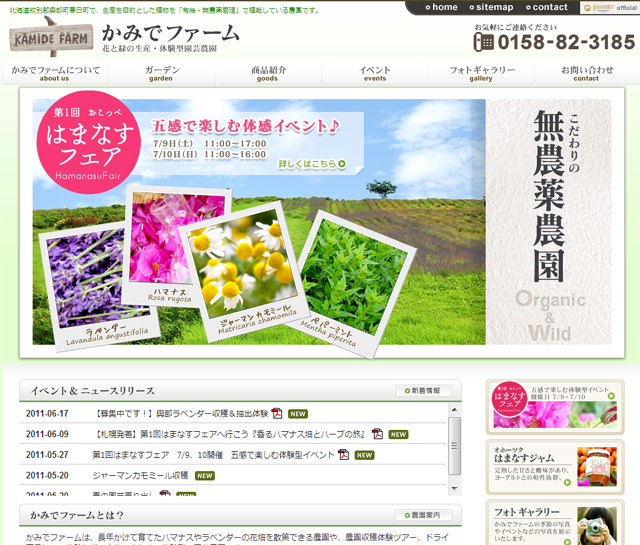The height and width of the screenshot is (545, 640).
Task: Open PDF icon for 2011-06-09 news item
Action: pos(377,434)
